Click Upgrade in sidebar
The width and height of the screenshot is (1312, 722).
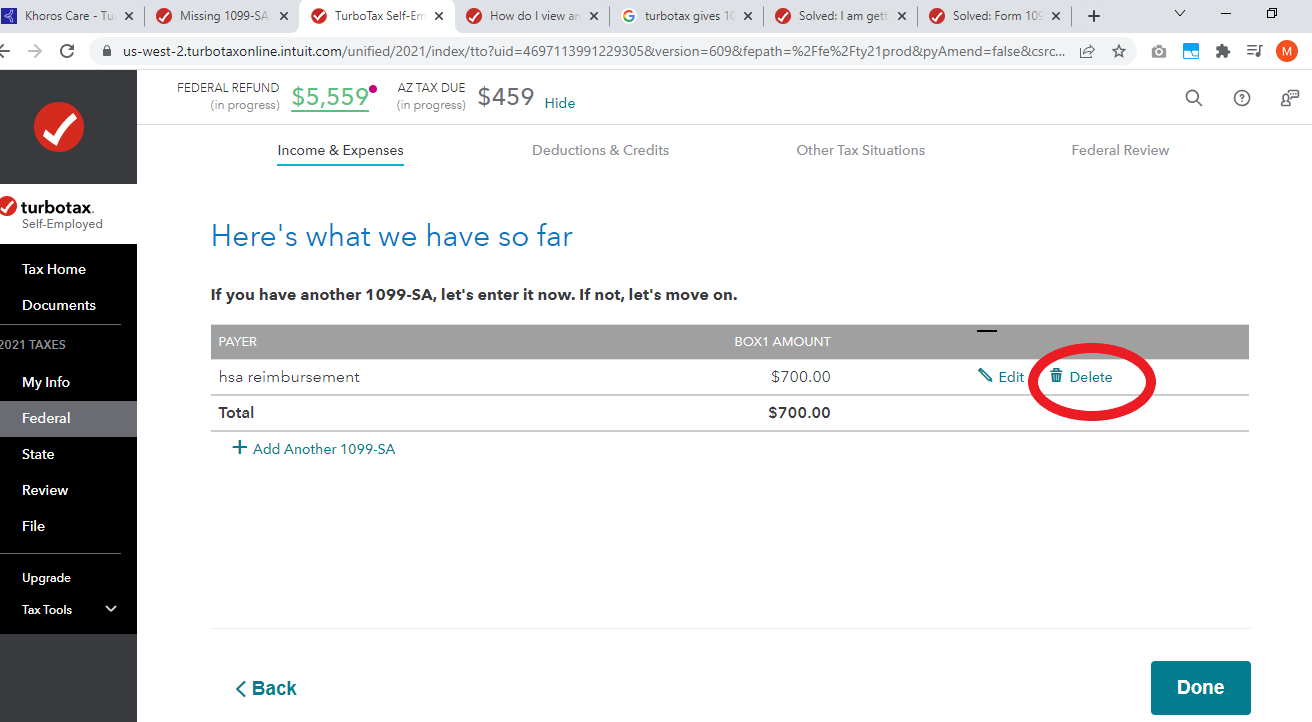click(x=46, y=578)
